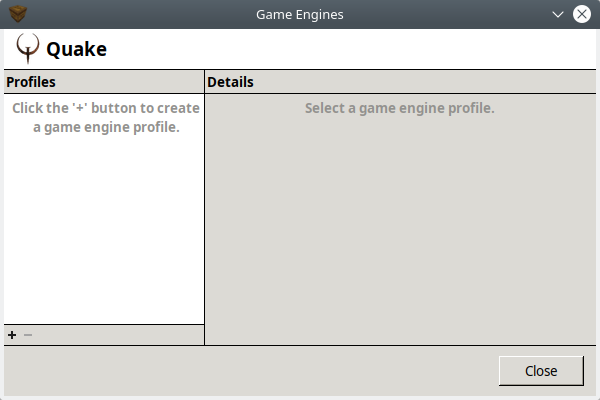Click the "Click the '+' button to create" hint
This screenshot has height=400, width=600.
(106, 108)
